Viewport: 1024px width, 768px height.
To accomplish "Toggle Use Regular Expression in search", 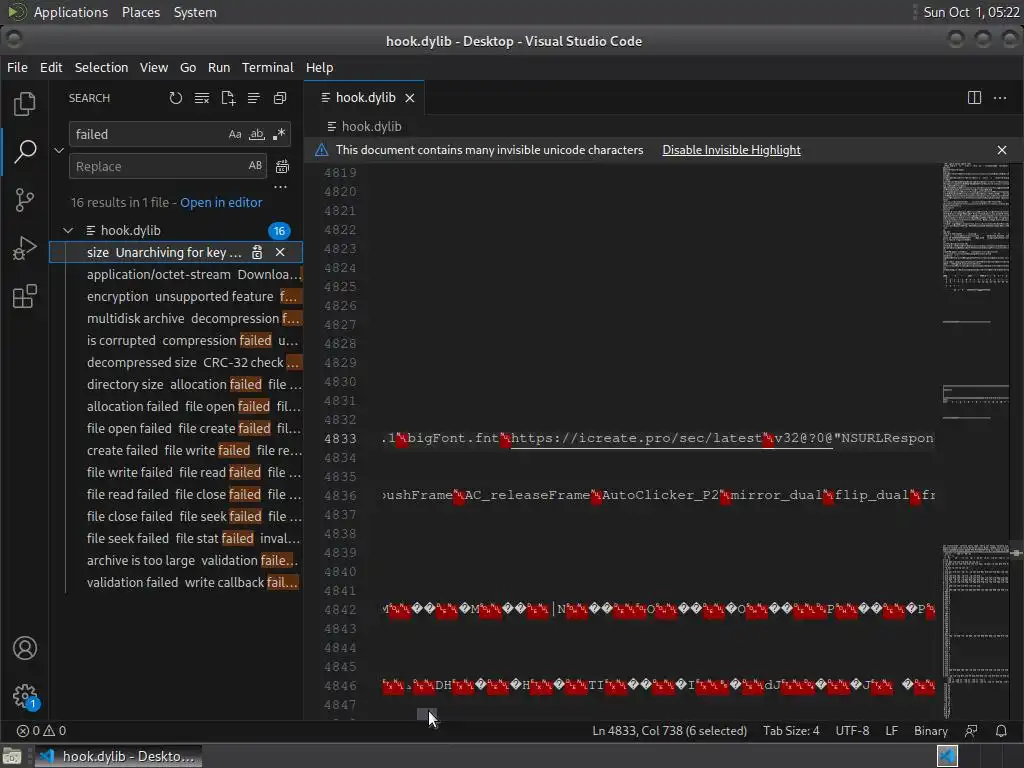I will pyautogui.click(x=279, y=134).
